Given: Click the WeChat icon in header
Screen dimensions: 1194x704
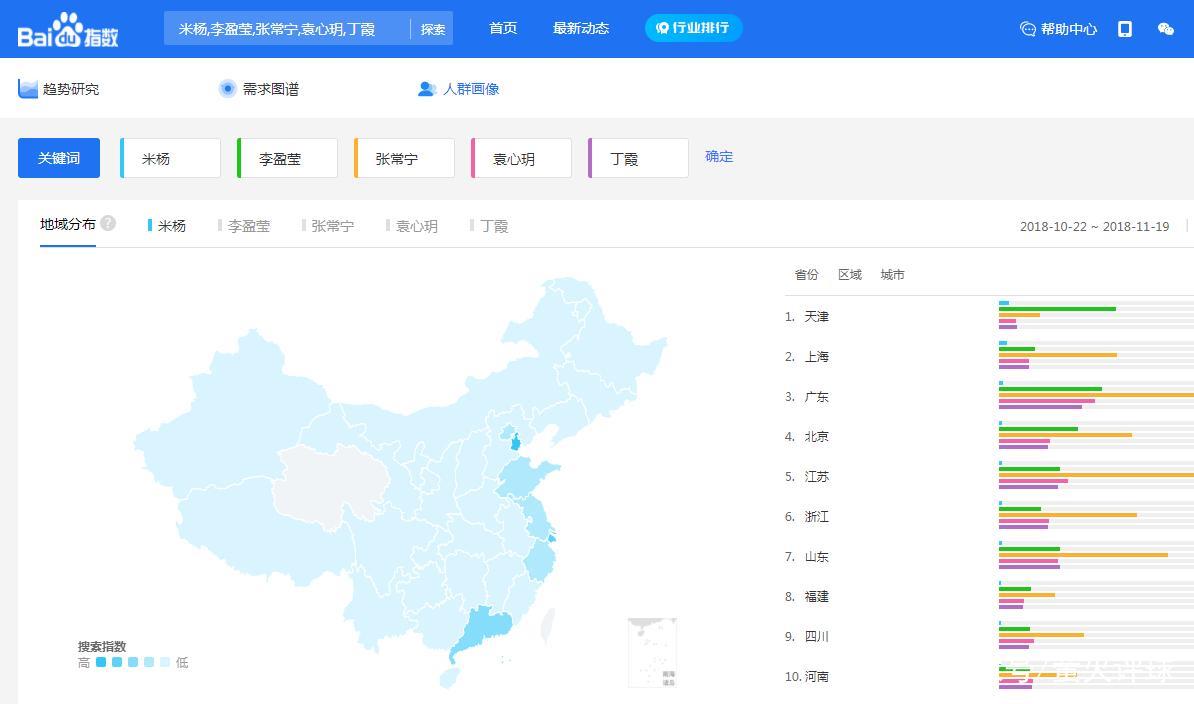Looking at the screenshot, I should 1165,29.
